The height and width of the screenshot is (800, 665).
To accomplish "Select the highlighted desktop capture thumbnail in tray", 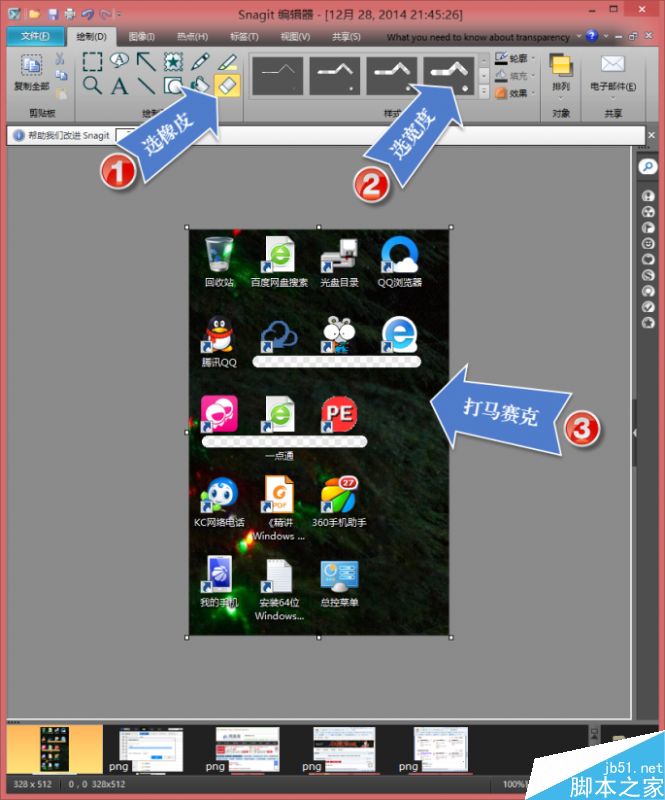I will click(x=55, y=749).
